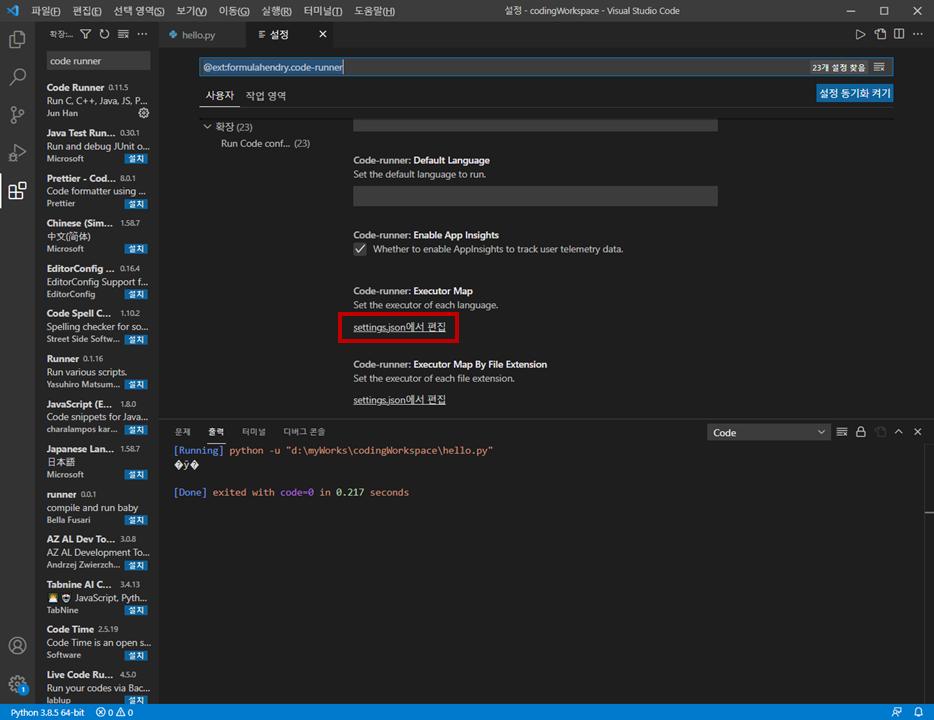934x720 pixels.
Task: Open the 보기(V) menu
Action: pyautogui.click(x=192, y=11)
